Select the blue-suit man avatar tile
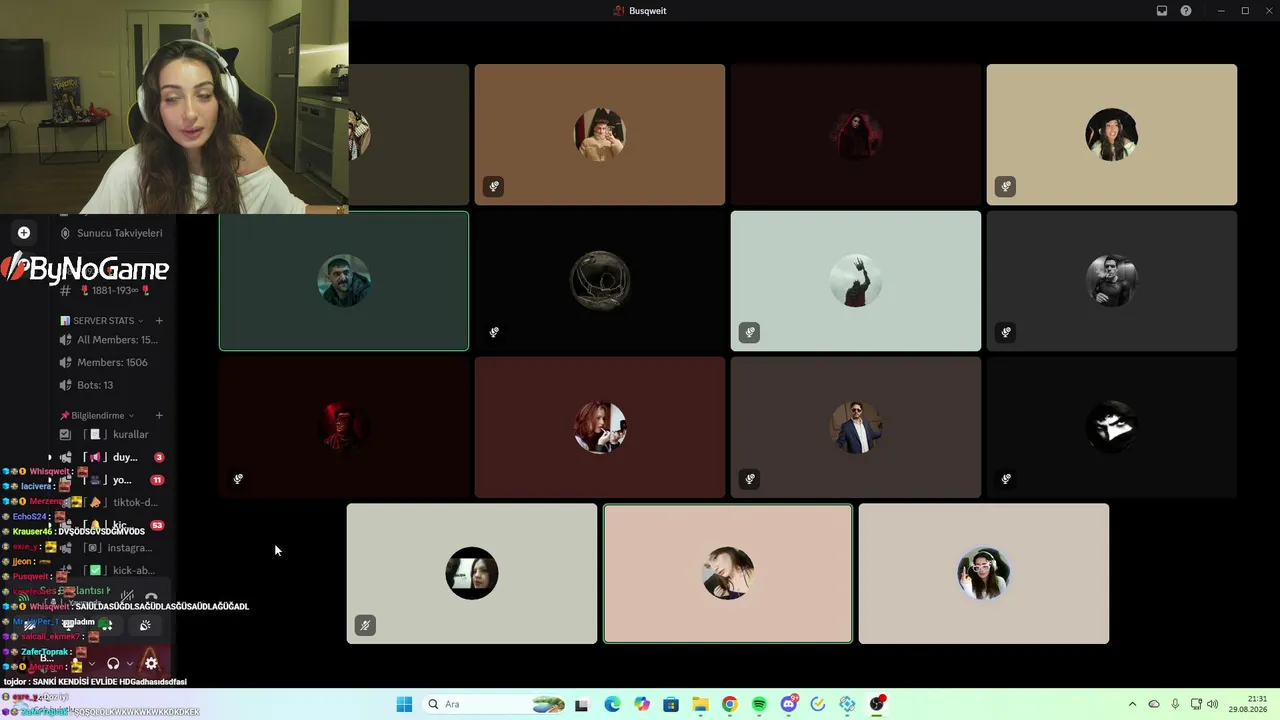 click(x=856, y=427)
